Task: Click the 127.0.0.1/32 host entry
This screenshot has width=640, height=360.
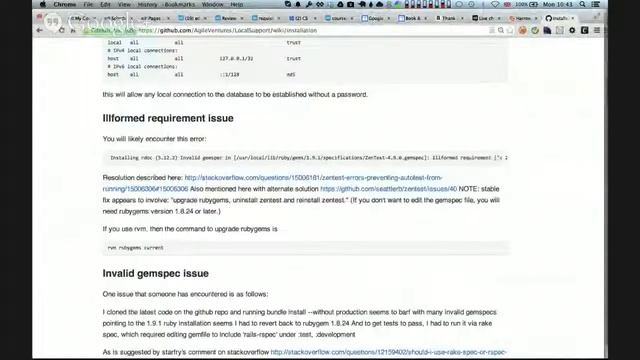Action: point(236,59)
